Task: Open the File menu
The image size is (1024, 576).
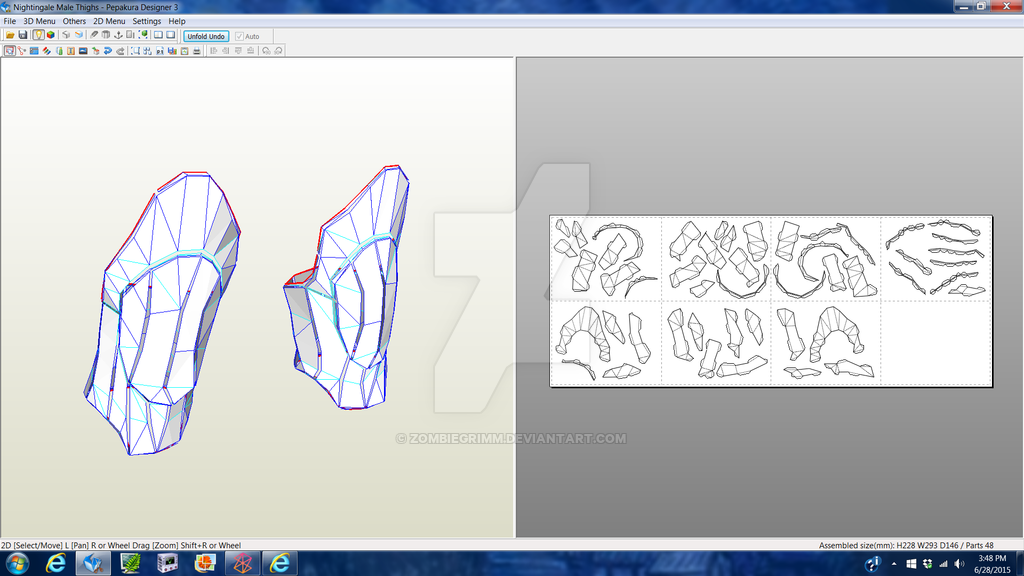Action: (10, 21)
